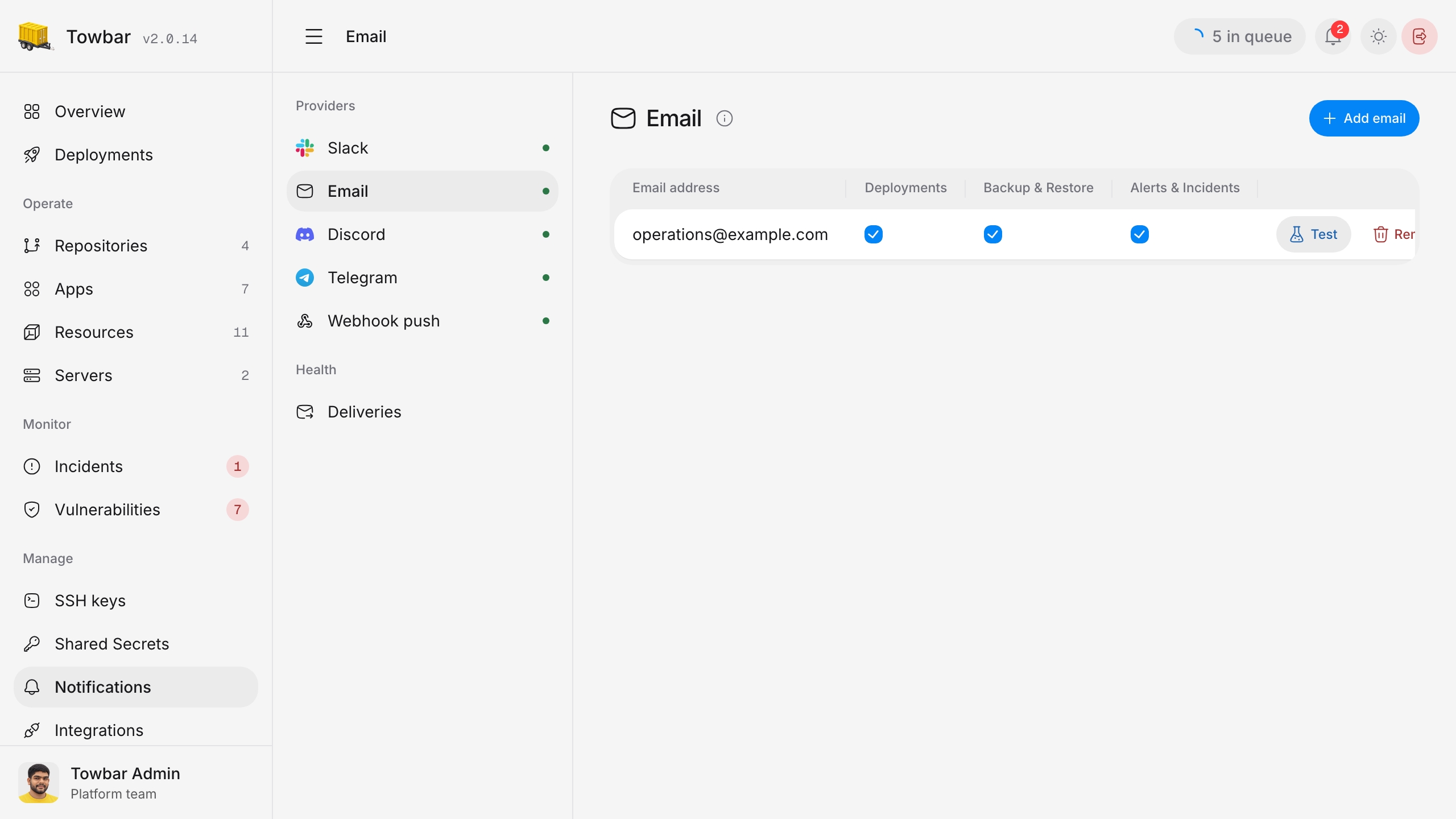
Task: Click the Incidents alert circle icon
Action: click(x=32, y=466)
